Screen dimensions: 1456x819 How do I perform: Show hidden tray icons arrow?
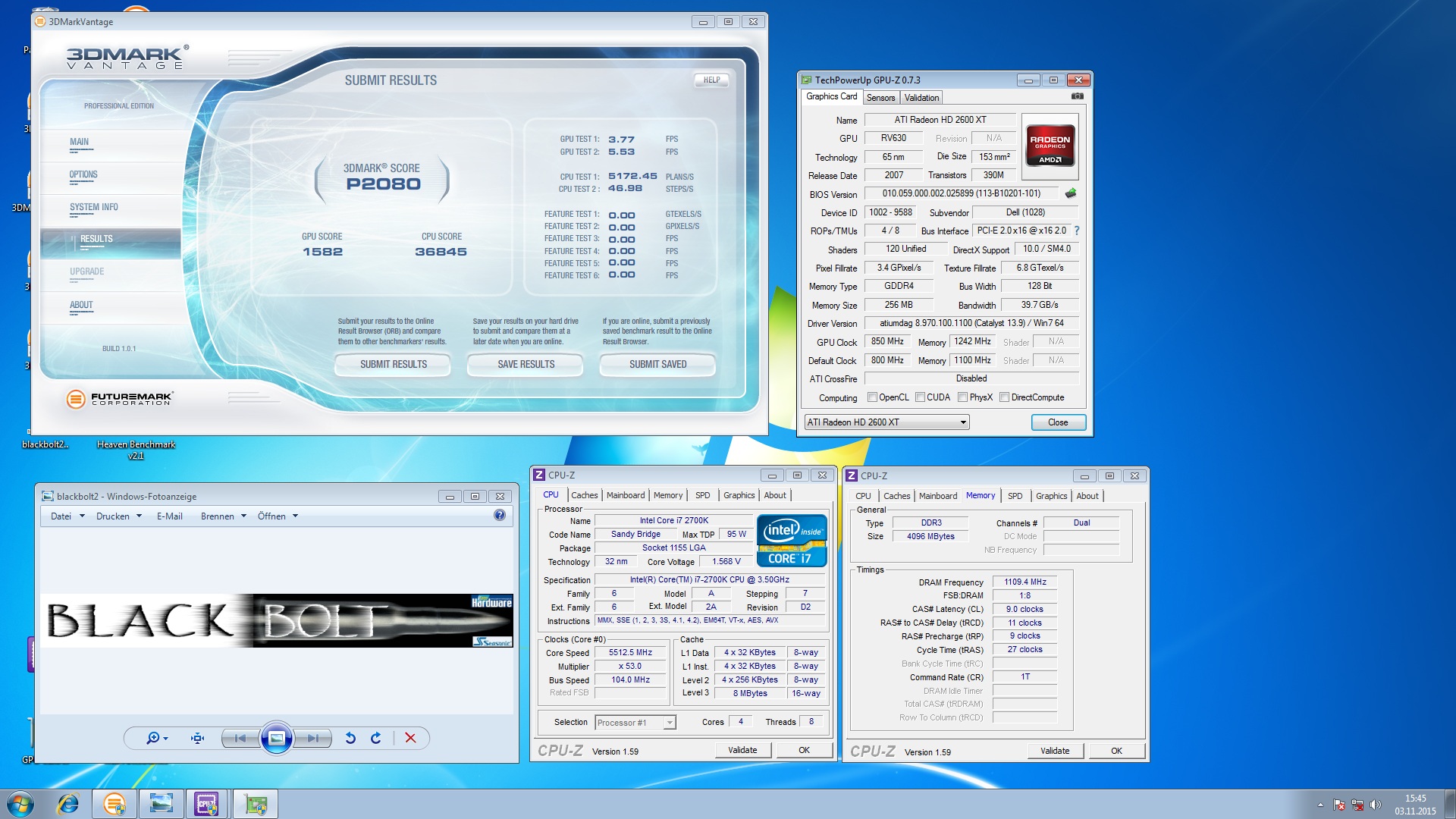tap(1320, 805)
